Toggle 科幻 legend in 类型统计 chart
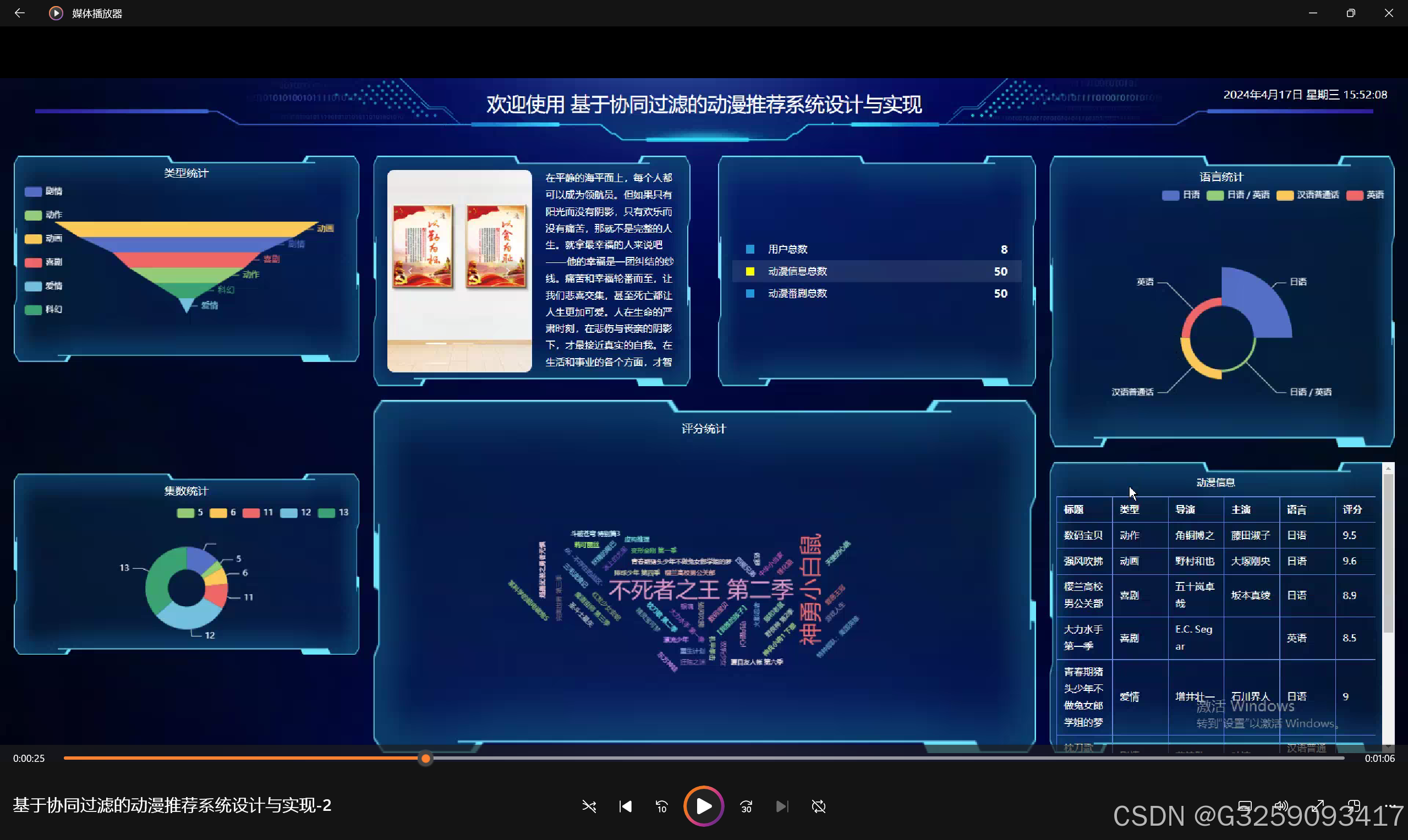The width and height of the screenshot is (1408, 840). 43,309
